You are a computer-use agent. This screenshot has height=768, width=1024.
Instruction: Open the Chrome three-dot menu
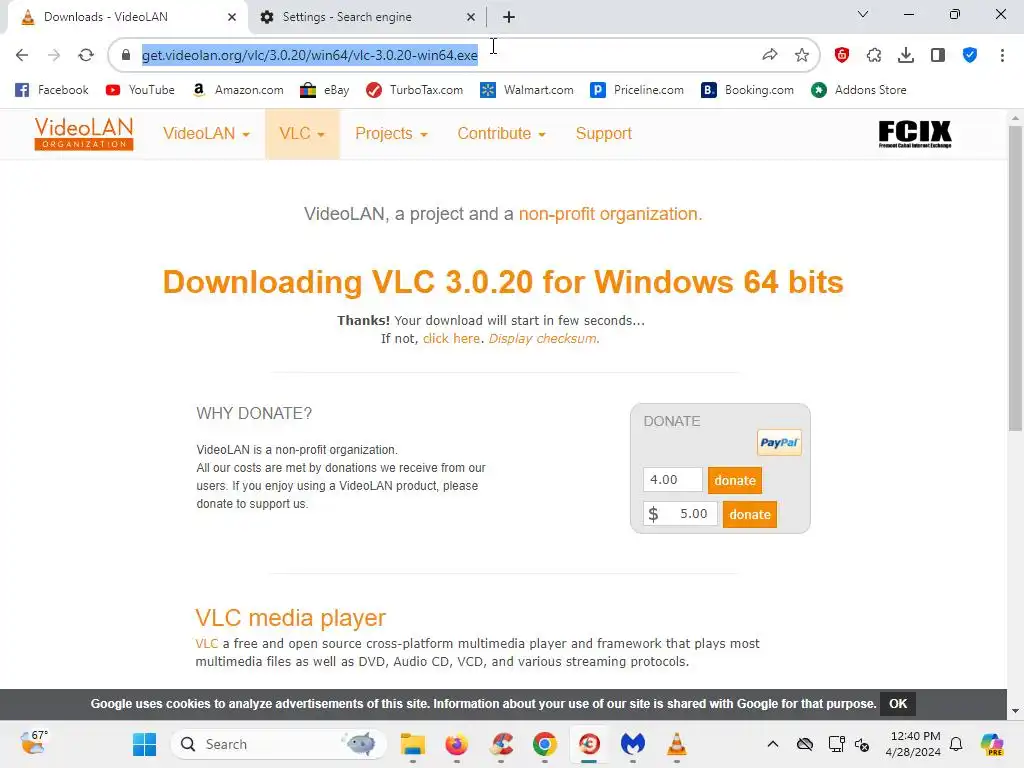[x=1002, y=55]
